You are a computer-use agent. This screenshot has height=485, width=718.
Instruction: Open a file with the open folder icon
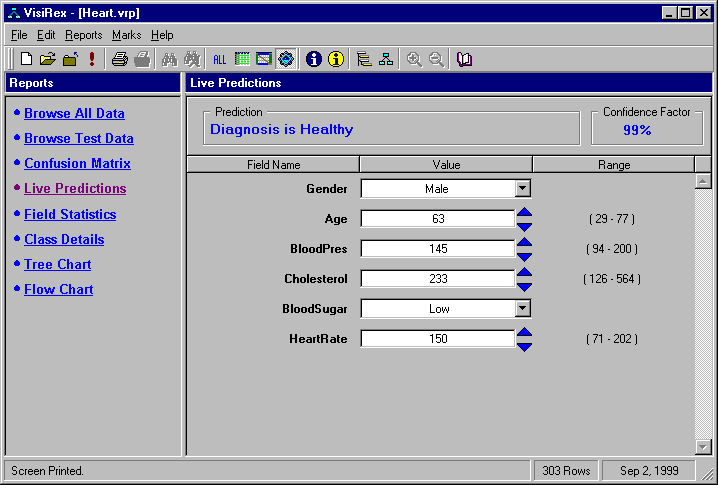[48, 59]
